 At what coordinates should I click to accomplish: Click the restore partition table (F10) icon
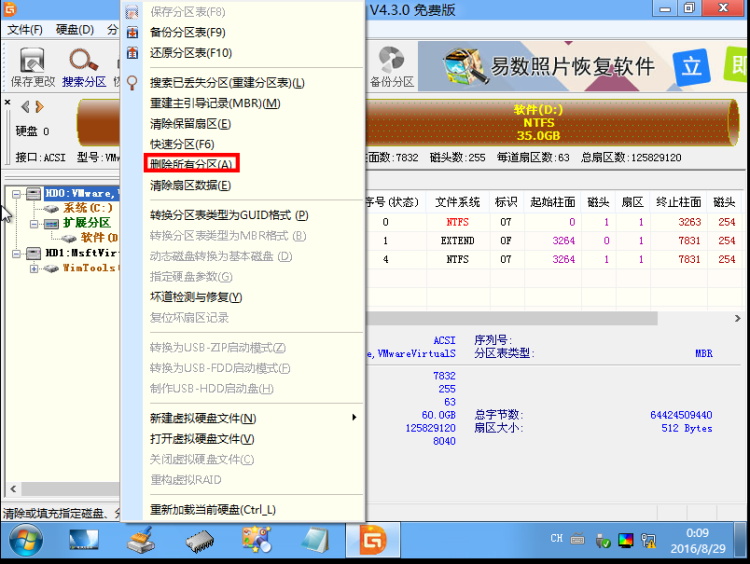[132, 53]
